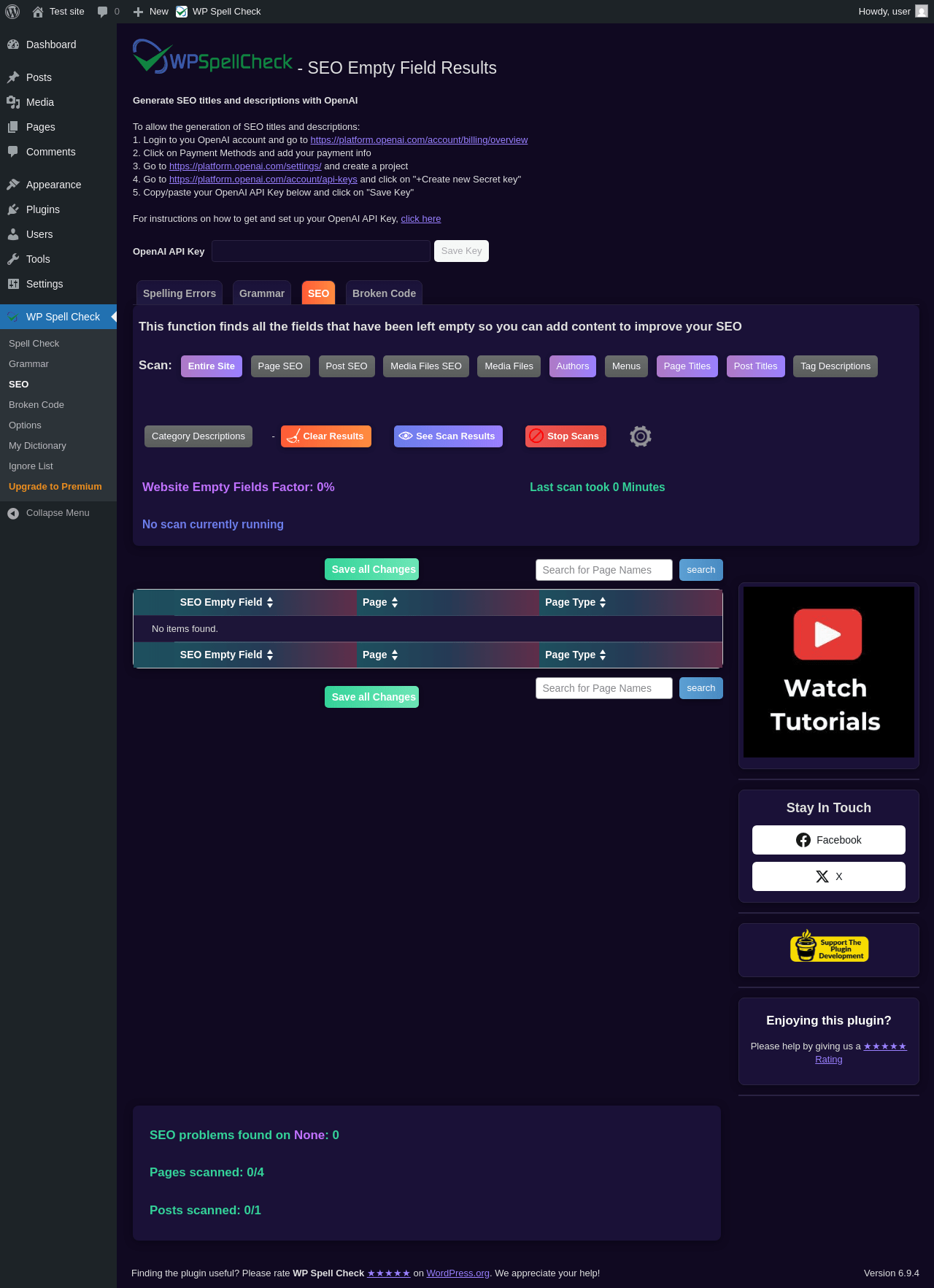Click the Posts pushpin icon

[x=13, y=77]
